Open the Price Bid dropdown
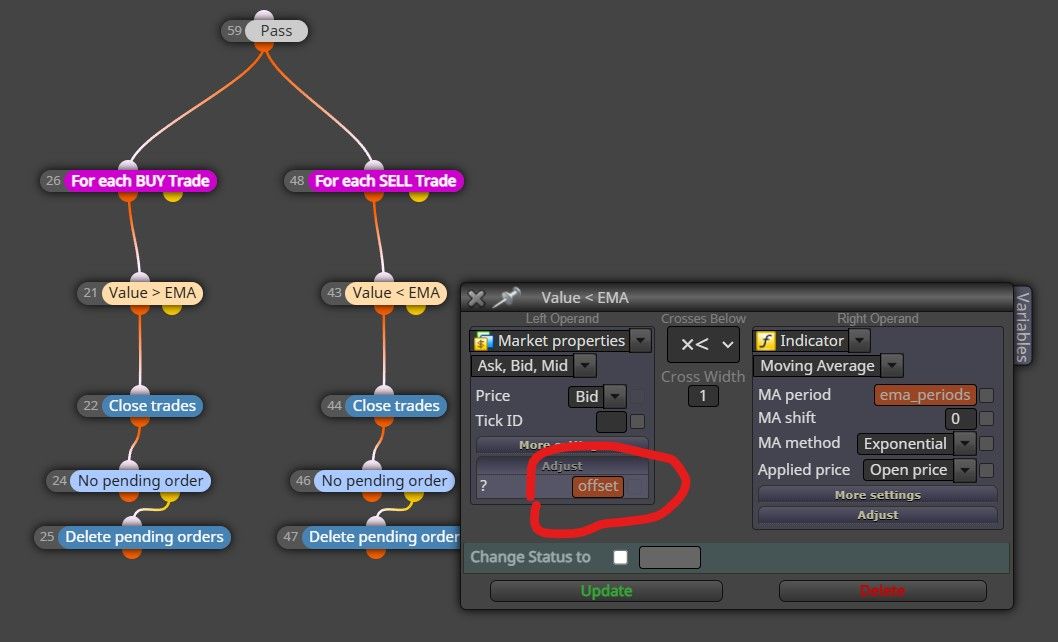 [x=615, y=396]
